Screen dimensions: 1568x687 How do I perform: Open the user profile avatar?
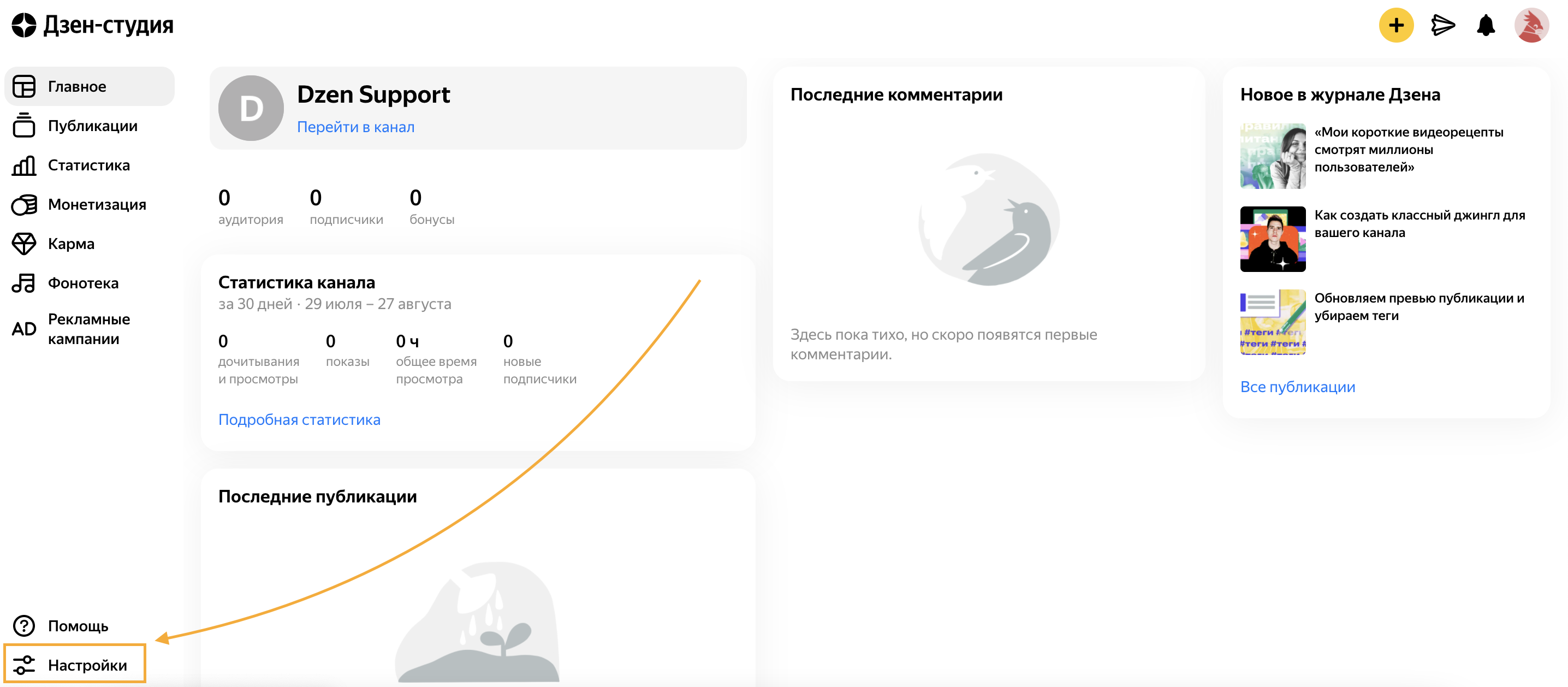pos(1531,26)
